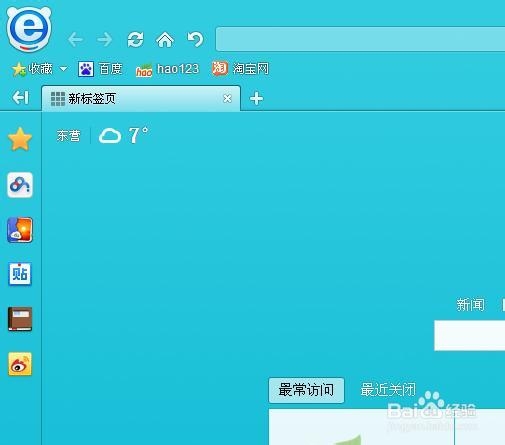Click the undo closed tab icon
Viewport: 505px width, 445px height.
pyautogui.click(x=195, y=40)
